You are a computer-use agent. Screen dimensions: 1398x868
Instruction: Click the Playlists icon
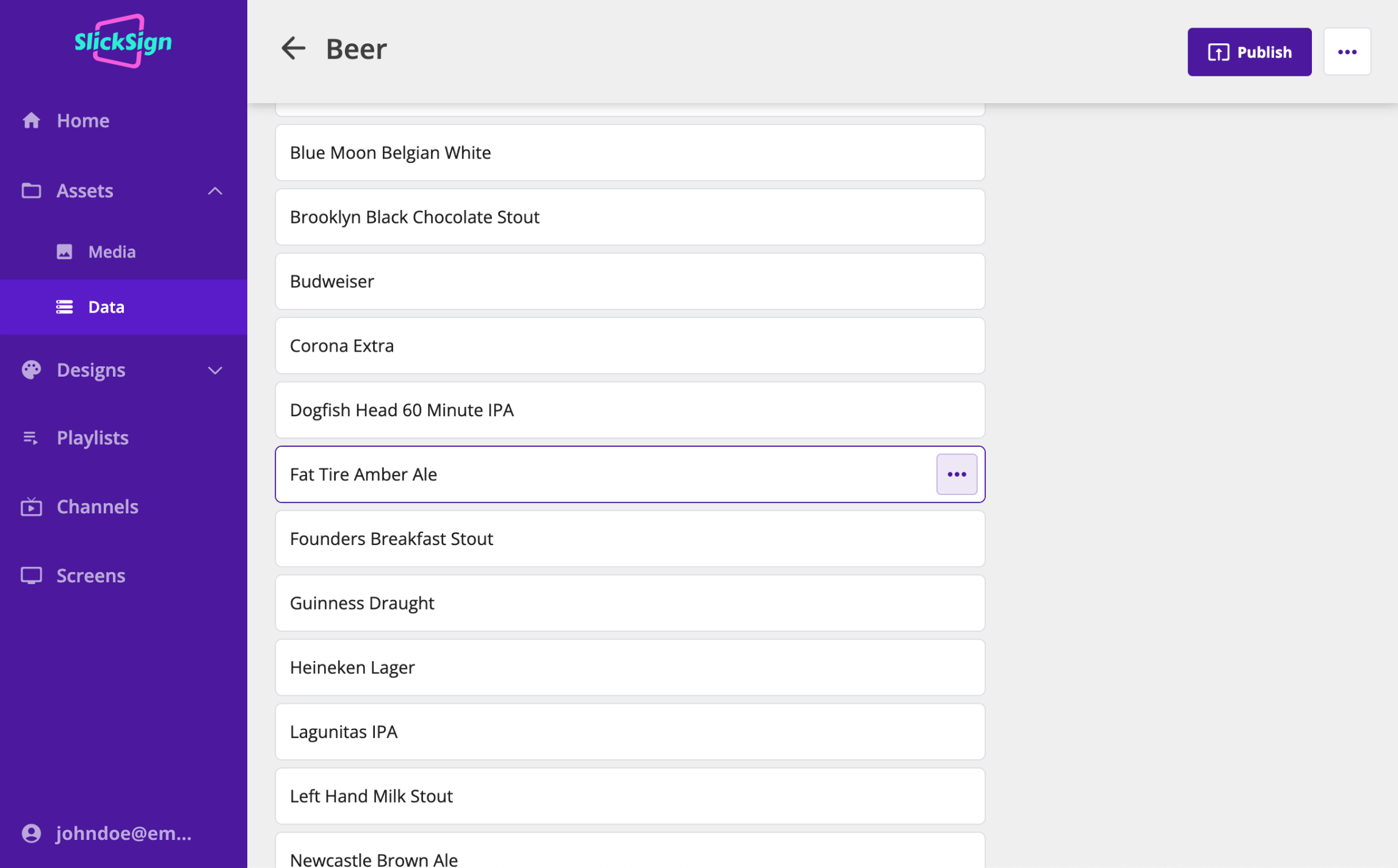click(31, 438)
